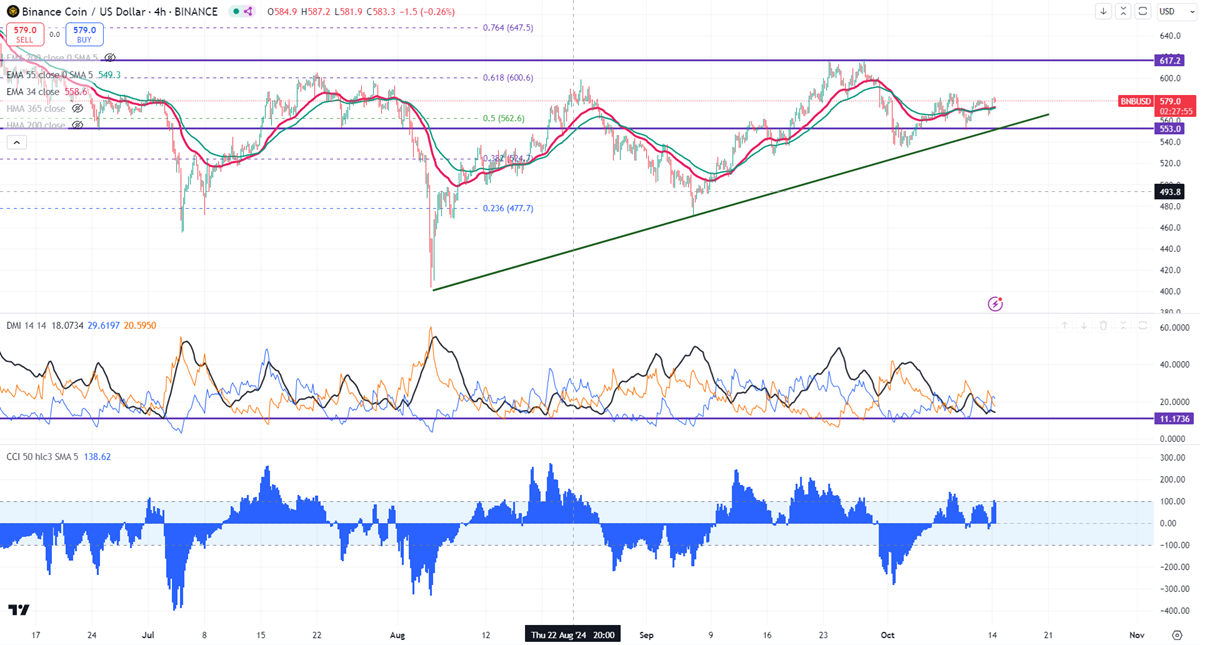The height and width of the screenshot is (645, 1206).
Task: Click the 553.0 horizontal line price label
Action: tap(1169, 129)
